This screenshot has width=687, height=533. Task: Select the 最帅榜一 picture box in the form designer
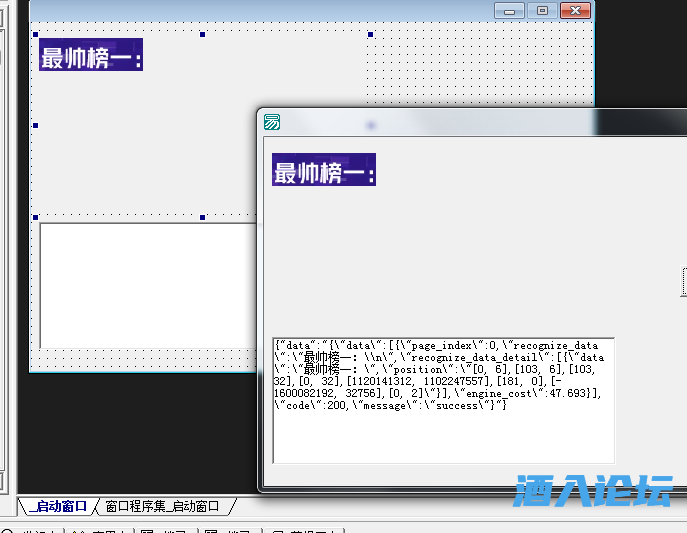point(91,55)
